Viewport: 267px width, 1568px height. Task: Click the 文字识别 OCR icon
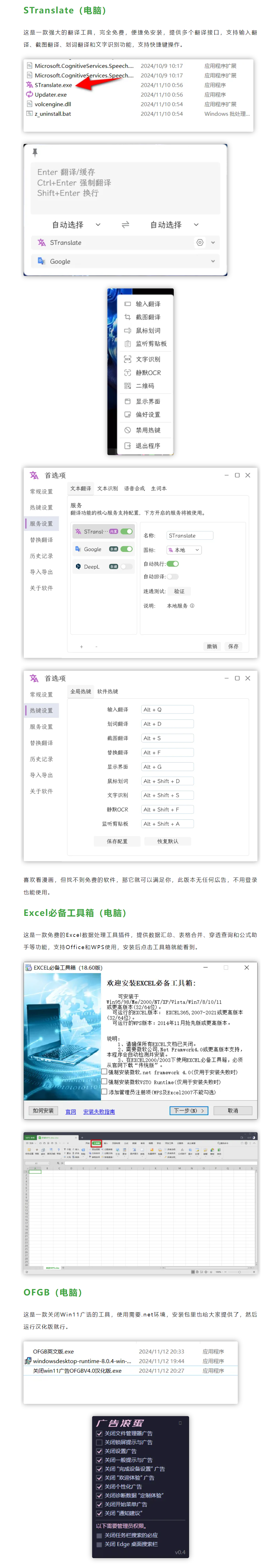pos(128,359)
